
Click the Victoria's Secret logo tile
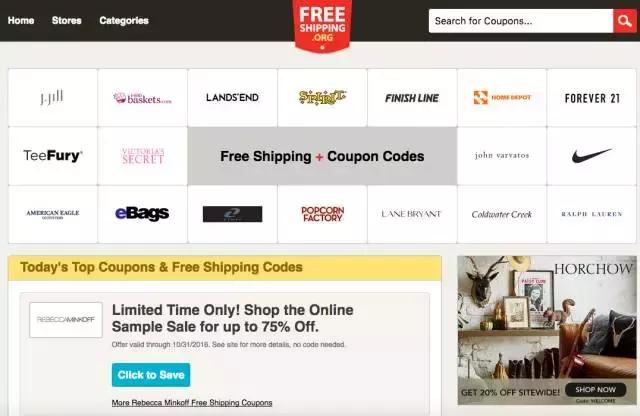point(142,156)
